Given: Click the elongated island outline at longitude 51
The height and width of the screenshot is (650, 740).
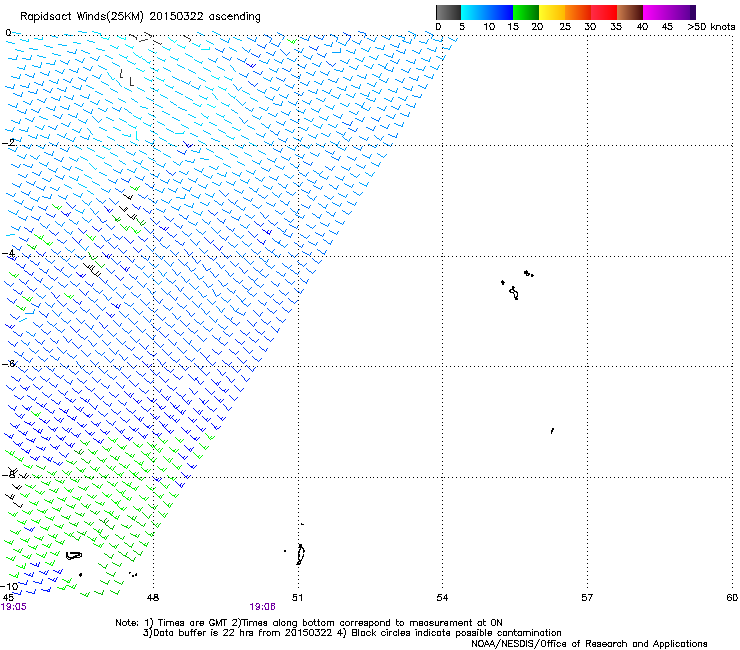Looking at the screenshot, I should pos(301,554).
